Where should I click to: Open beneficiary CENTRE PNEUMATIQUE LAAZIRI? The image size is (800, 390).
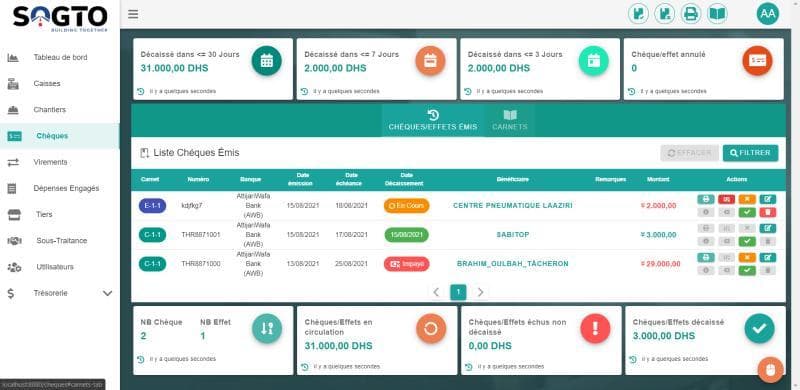[x=513, y=206]
